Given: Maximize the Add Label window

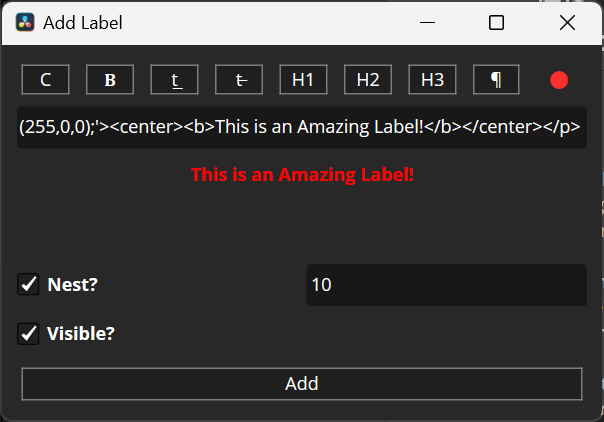Looking at the screenshot, I should point(496,22).
